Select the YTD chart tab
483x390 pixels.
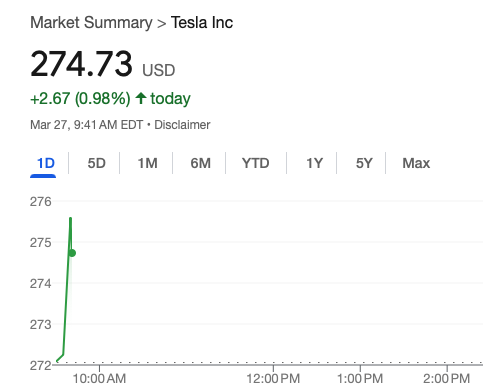coord(256,163)
